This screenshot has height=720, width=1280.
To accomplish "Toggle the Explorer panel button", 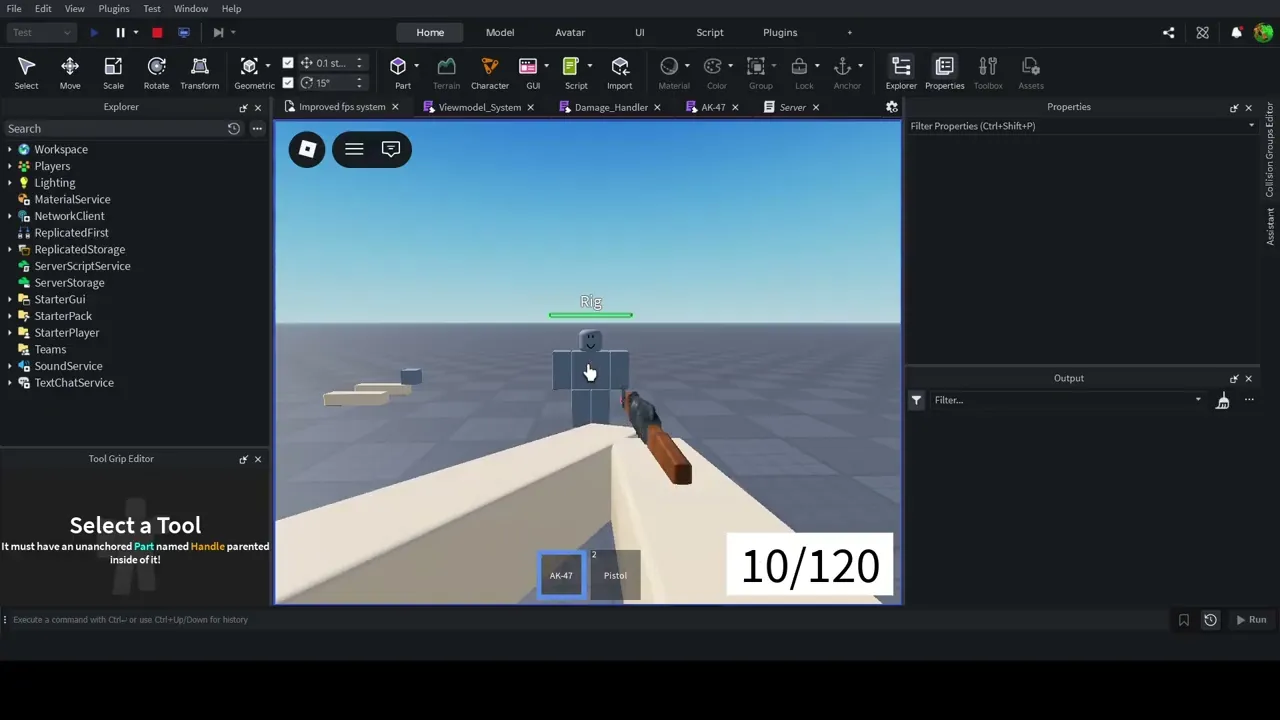I will point(901,73).
